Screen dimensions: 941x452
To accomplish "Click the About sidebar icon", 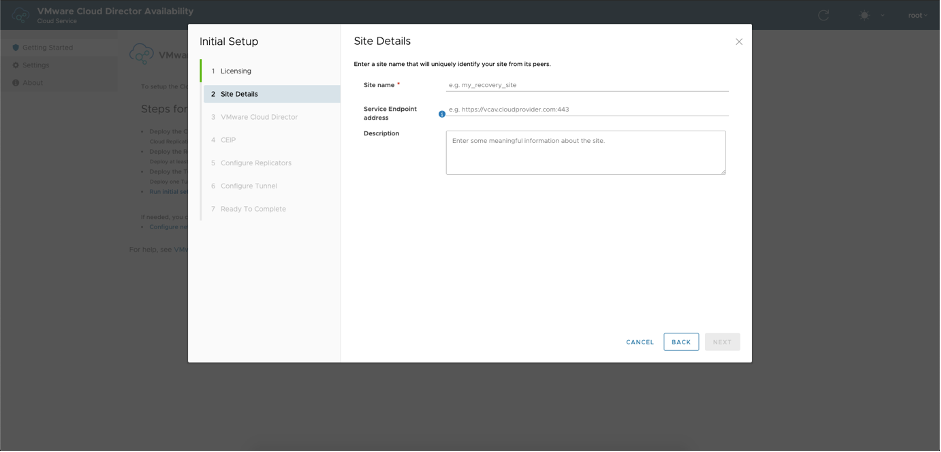I will [x=16, y=83].
